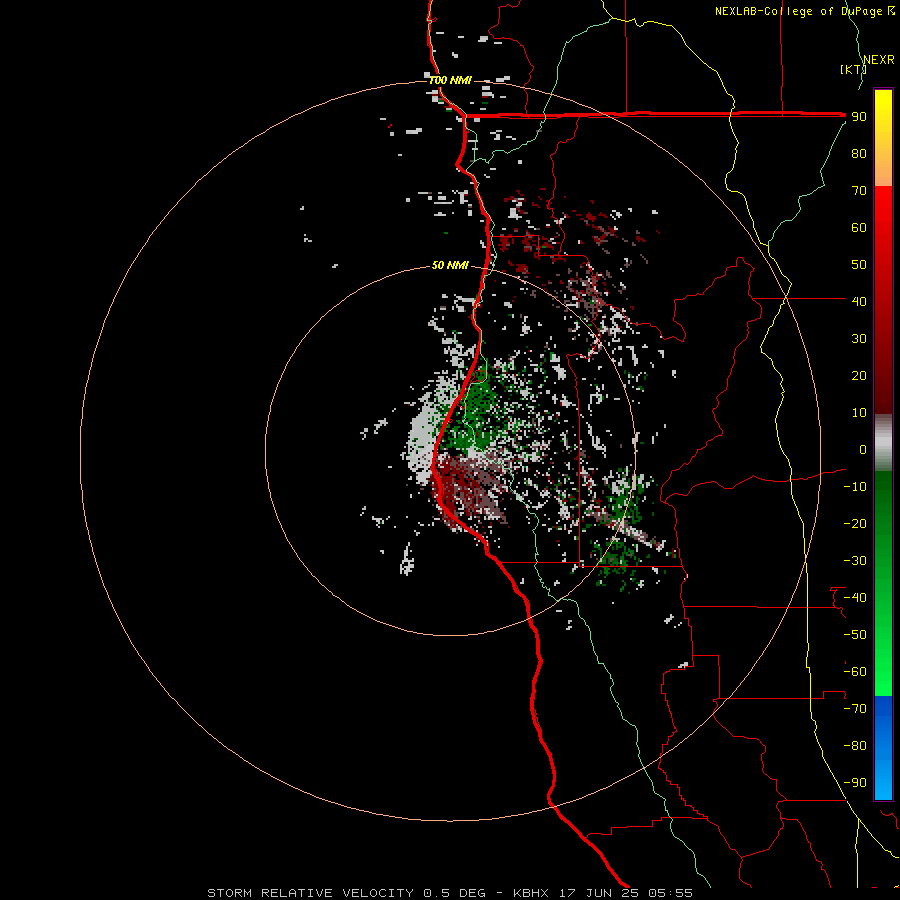The image size is (900, 900).
Task: Select the -50 value on the velocity scale
Action: 855,635
